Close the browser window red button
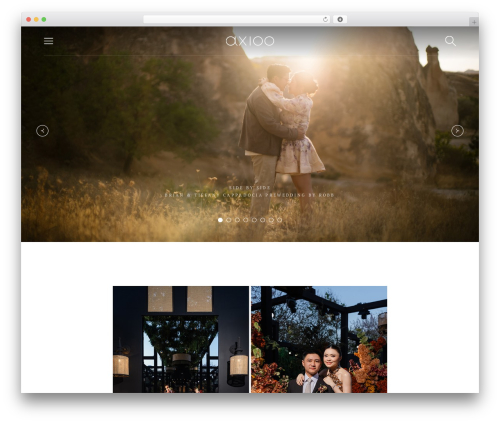 [x=29, y=19]
